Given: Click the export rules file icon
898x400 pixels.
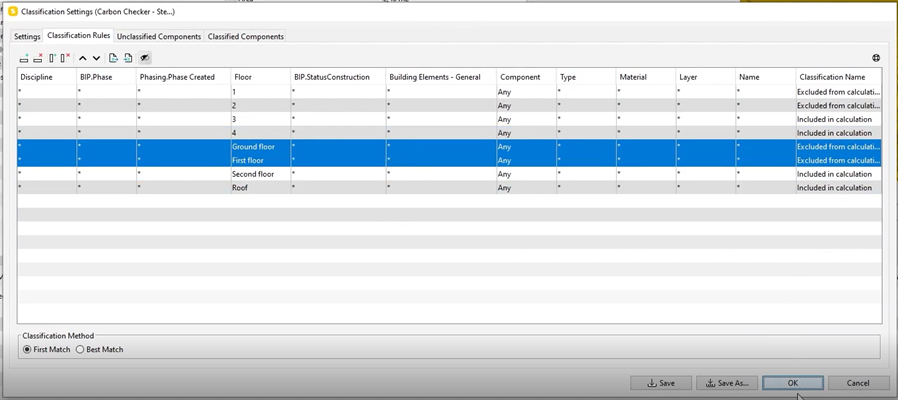Looking at the screenshot, I should coord(114,58).
